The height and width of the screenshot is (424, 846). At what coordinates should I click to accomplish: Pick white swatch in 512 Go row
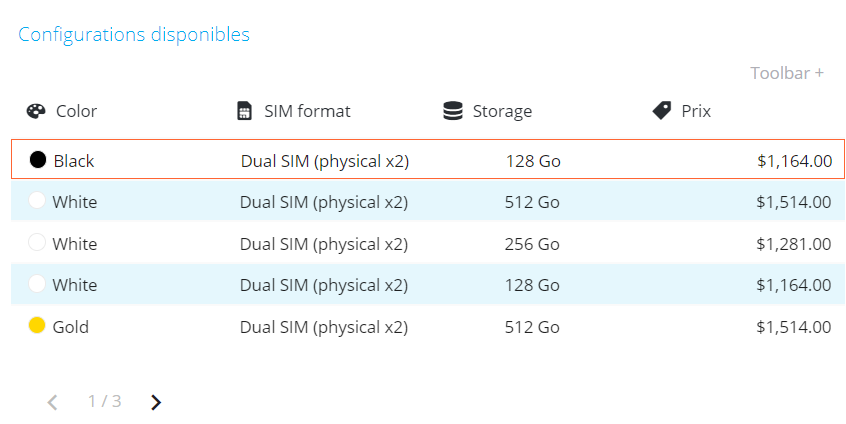(37, 200)
